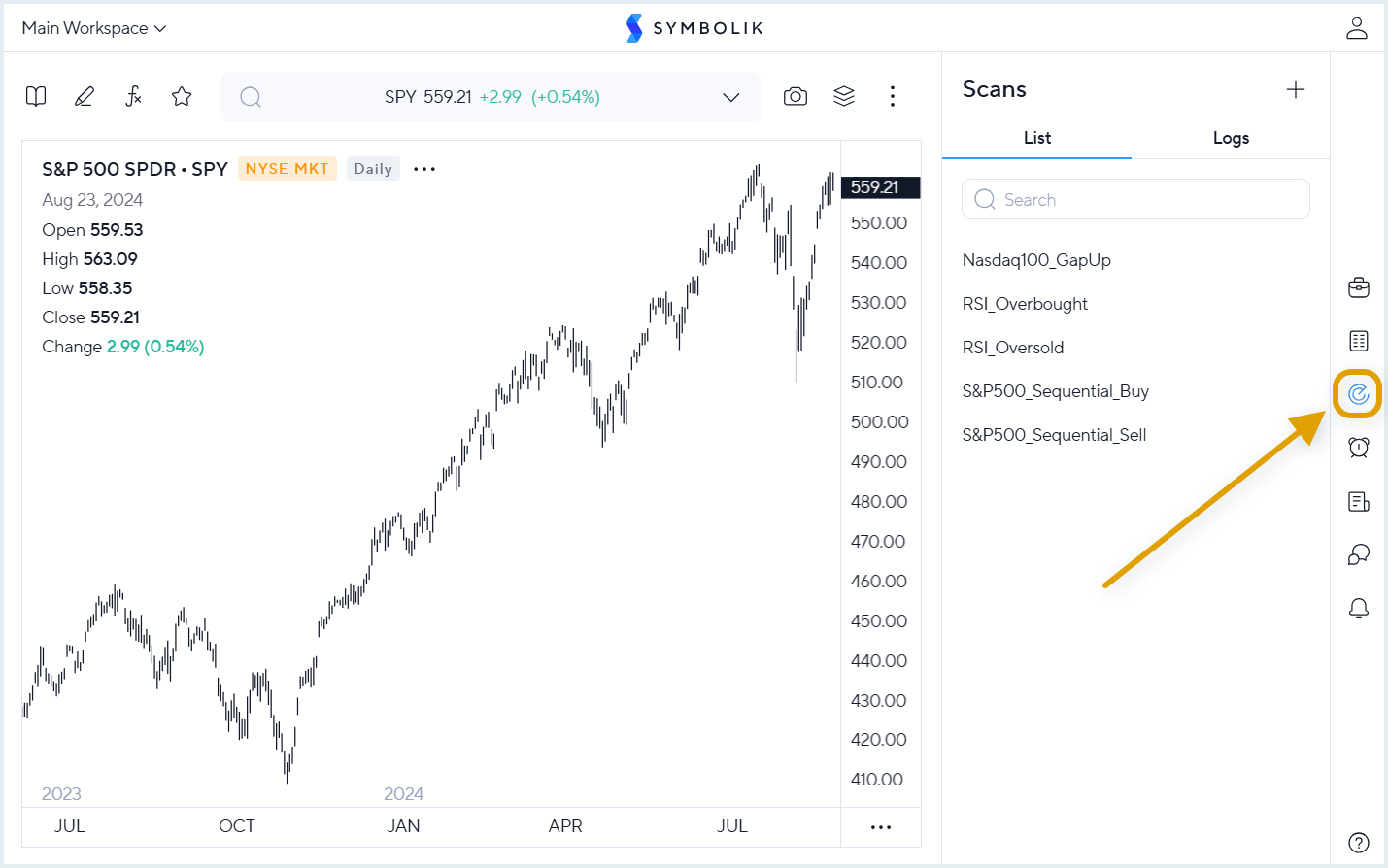Open the Nasdaq100_GapUp scan
The width and height of the screenshot is (1388, 868).
1036,260
